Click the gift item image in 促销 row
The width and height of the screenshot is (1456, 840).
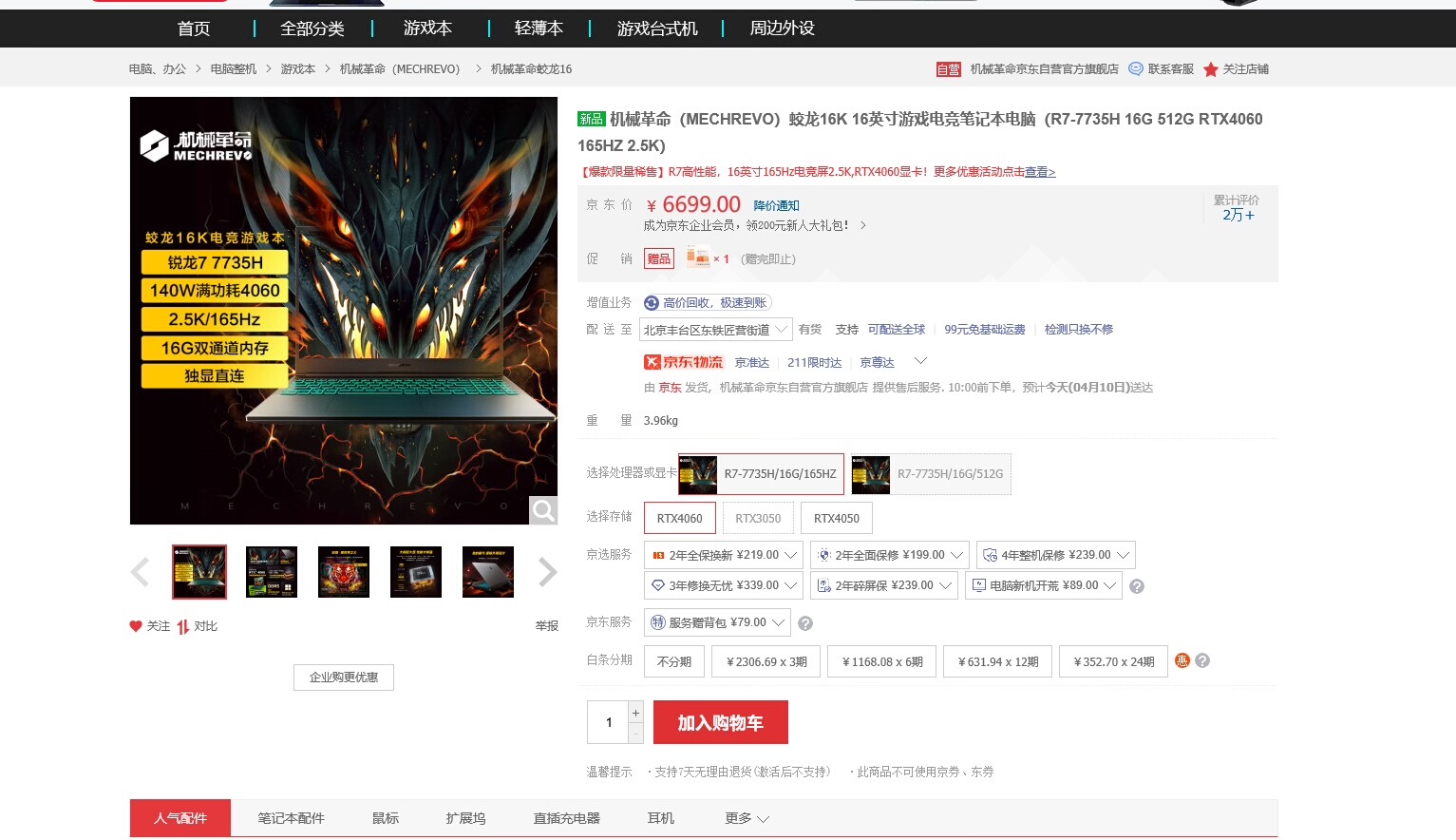coord(698,258)
